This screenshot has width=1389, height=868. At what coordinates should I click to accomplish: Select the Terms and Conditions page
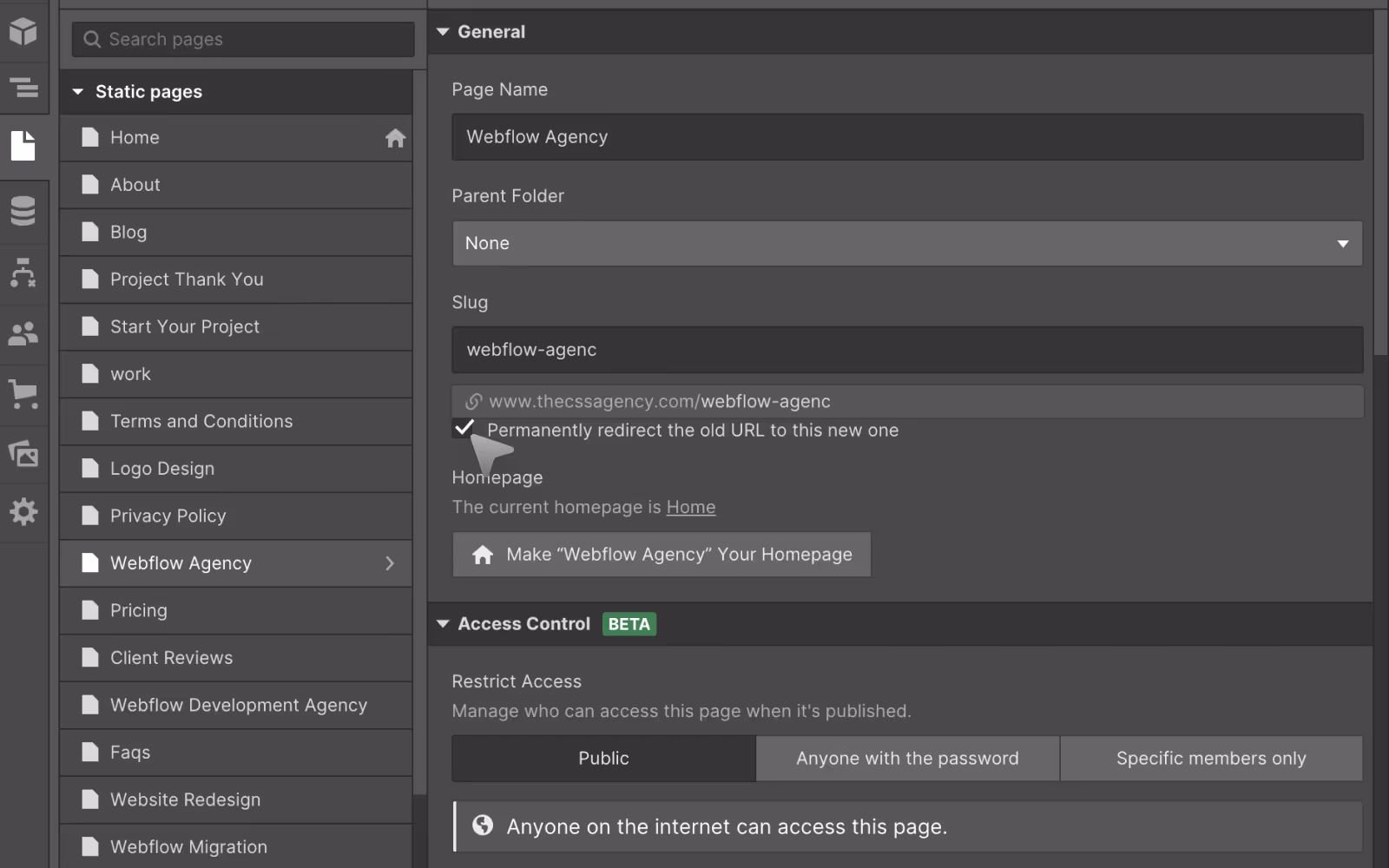click(236, 421)
